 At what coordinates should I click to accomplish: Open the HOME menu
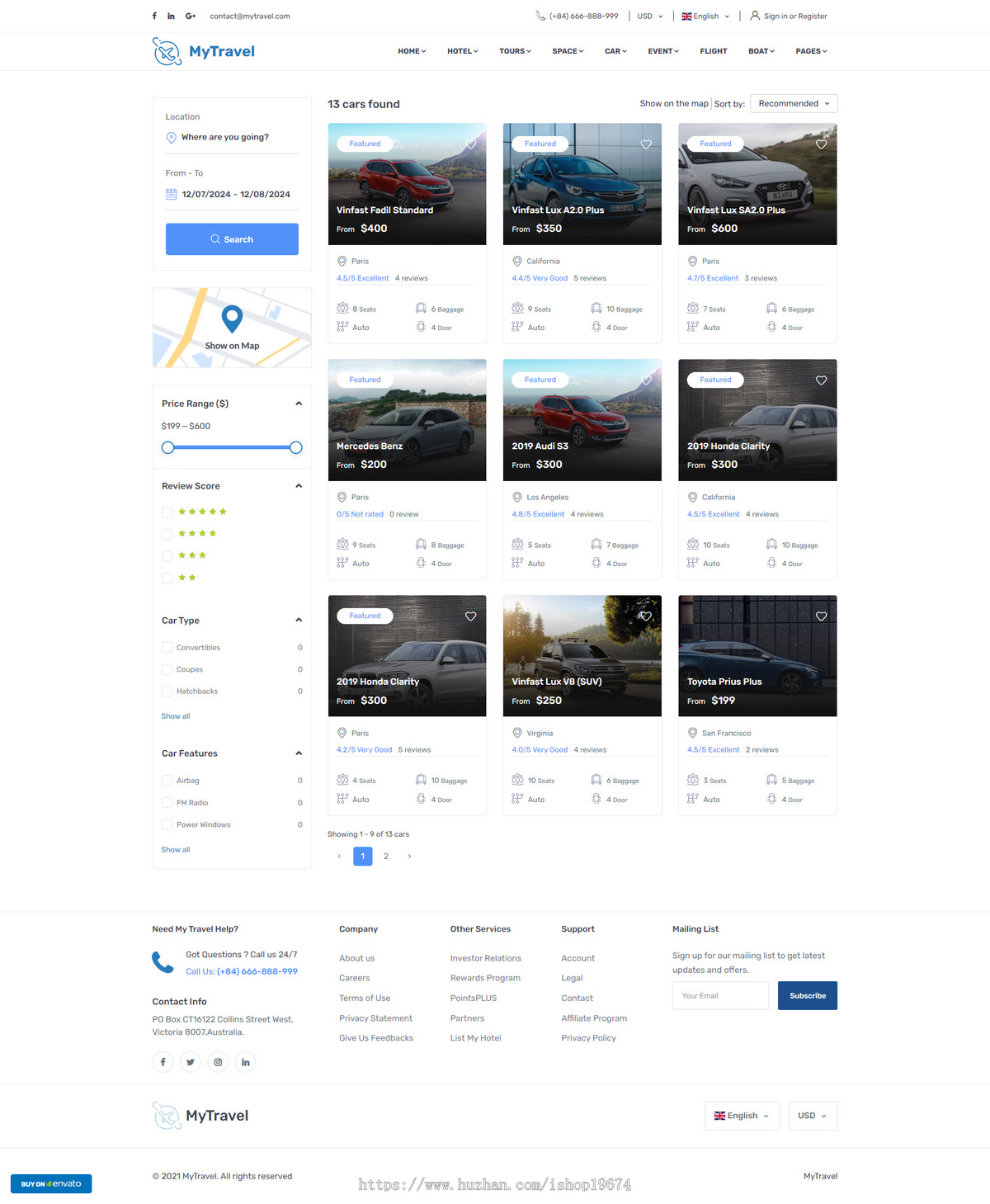[x=412, y=51]
